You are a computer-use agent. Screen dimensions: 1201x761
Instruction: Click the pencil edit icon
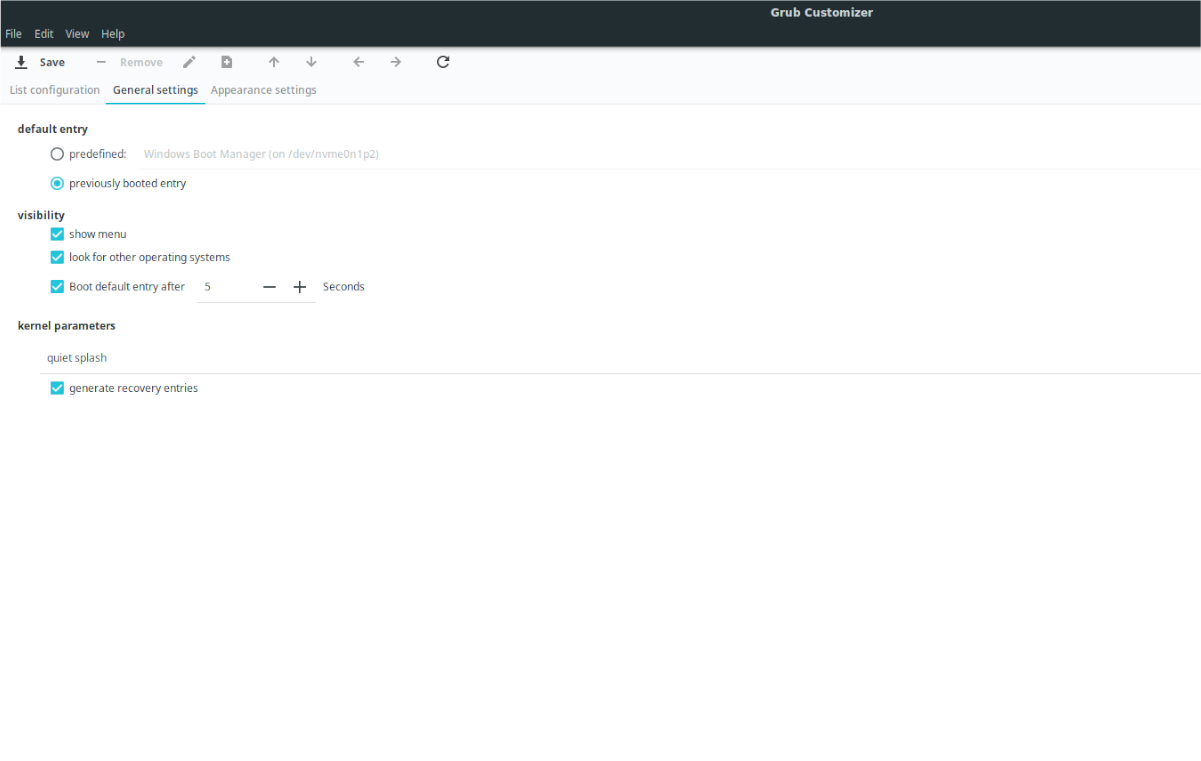(189, 62)
